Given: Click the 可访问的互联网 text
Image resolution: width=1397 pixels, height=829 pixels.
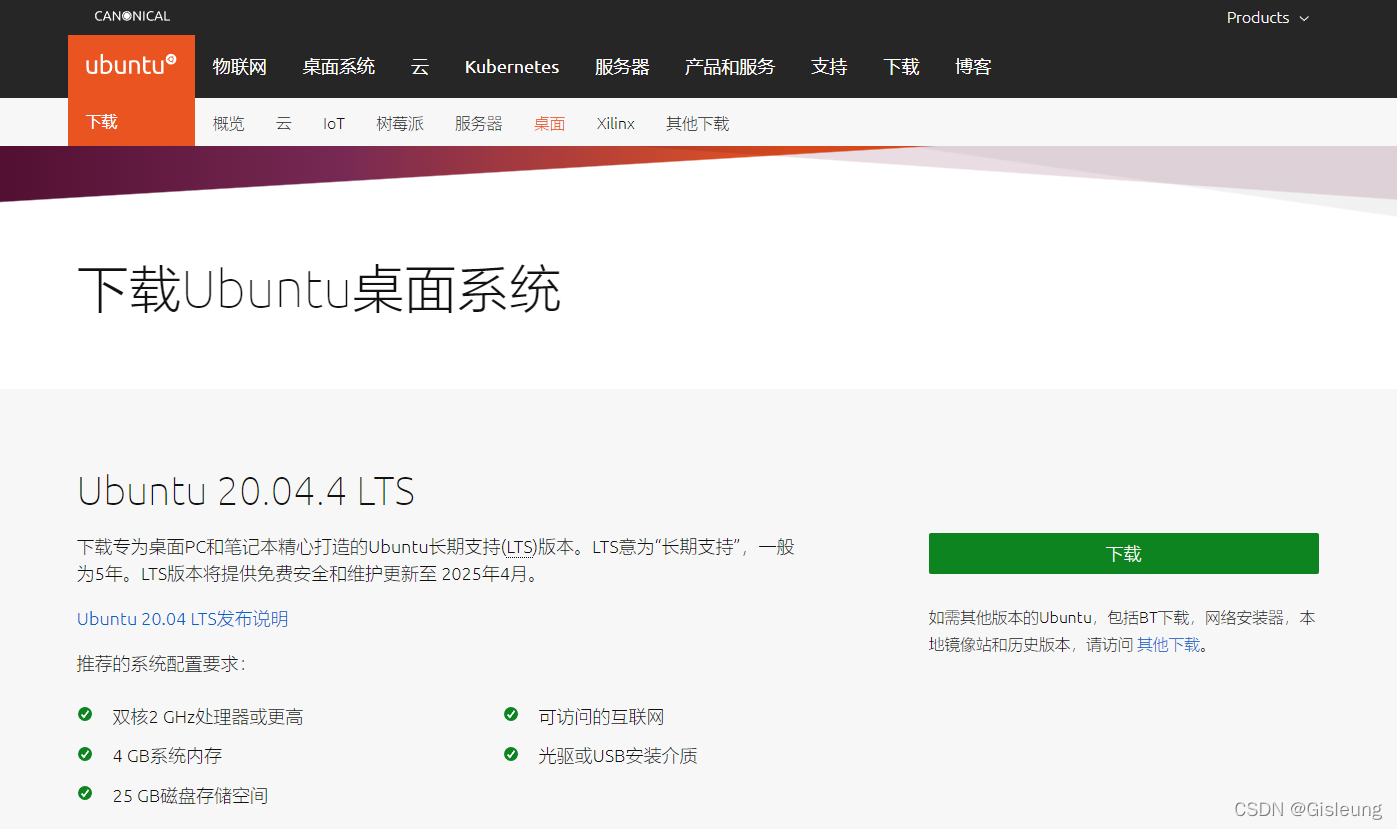Looking at the screenshot, I should pyautogui.click(x=601, y=717).
